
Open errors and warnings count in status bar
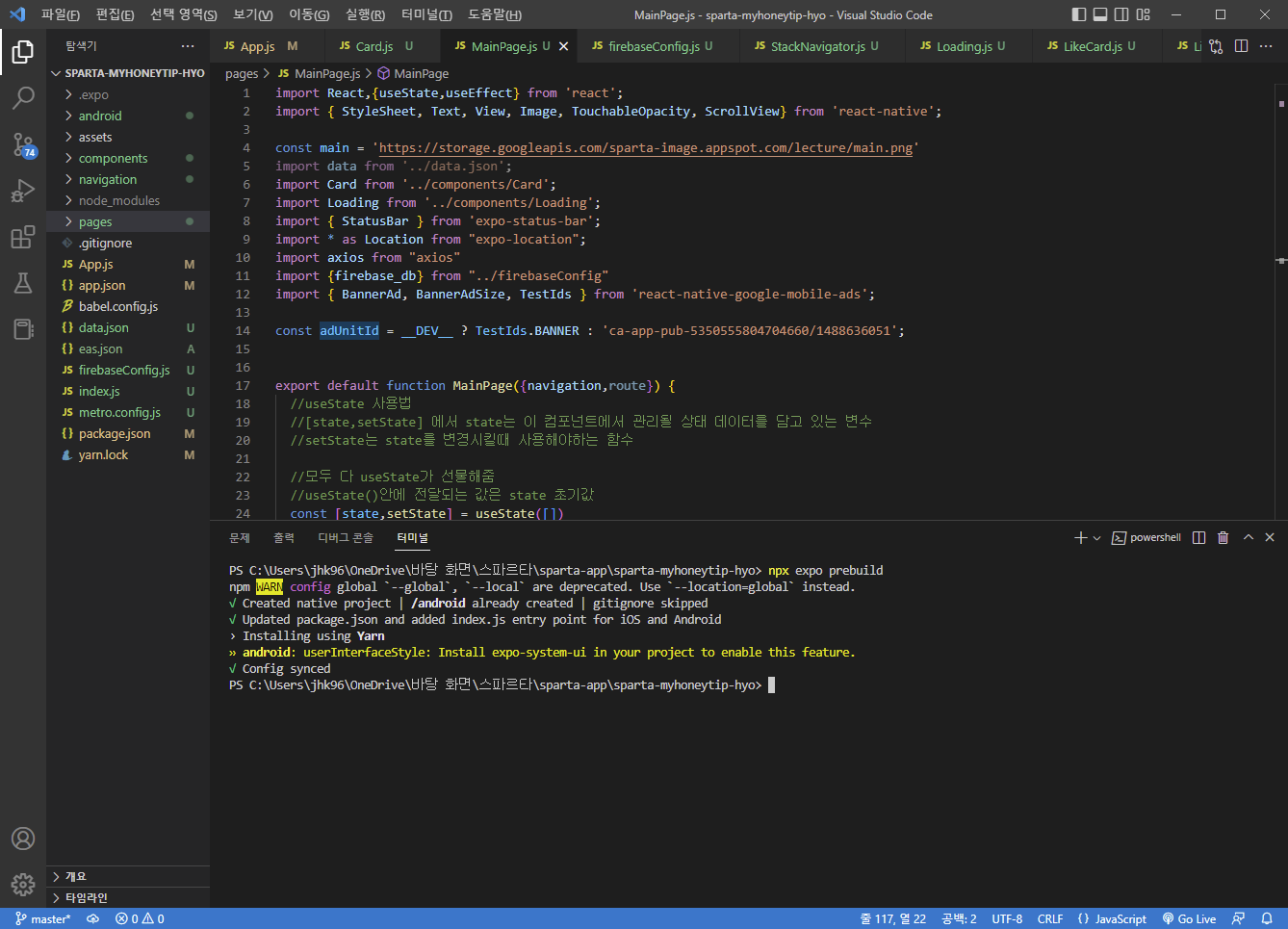(140, 918)
